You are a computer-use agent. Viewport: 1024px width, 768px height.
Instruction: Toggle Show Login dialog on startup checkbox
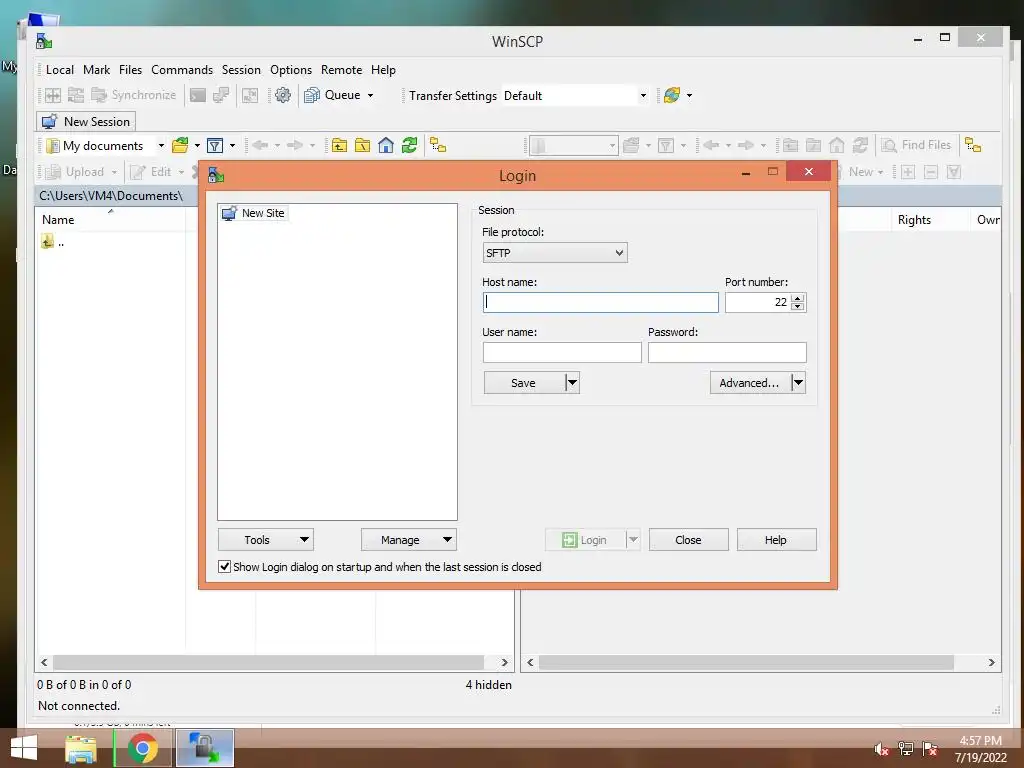click(x=224, y=566)
